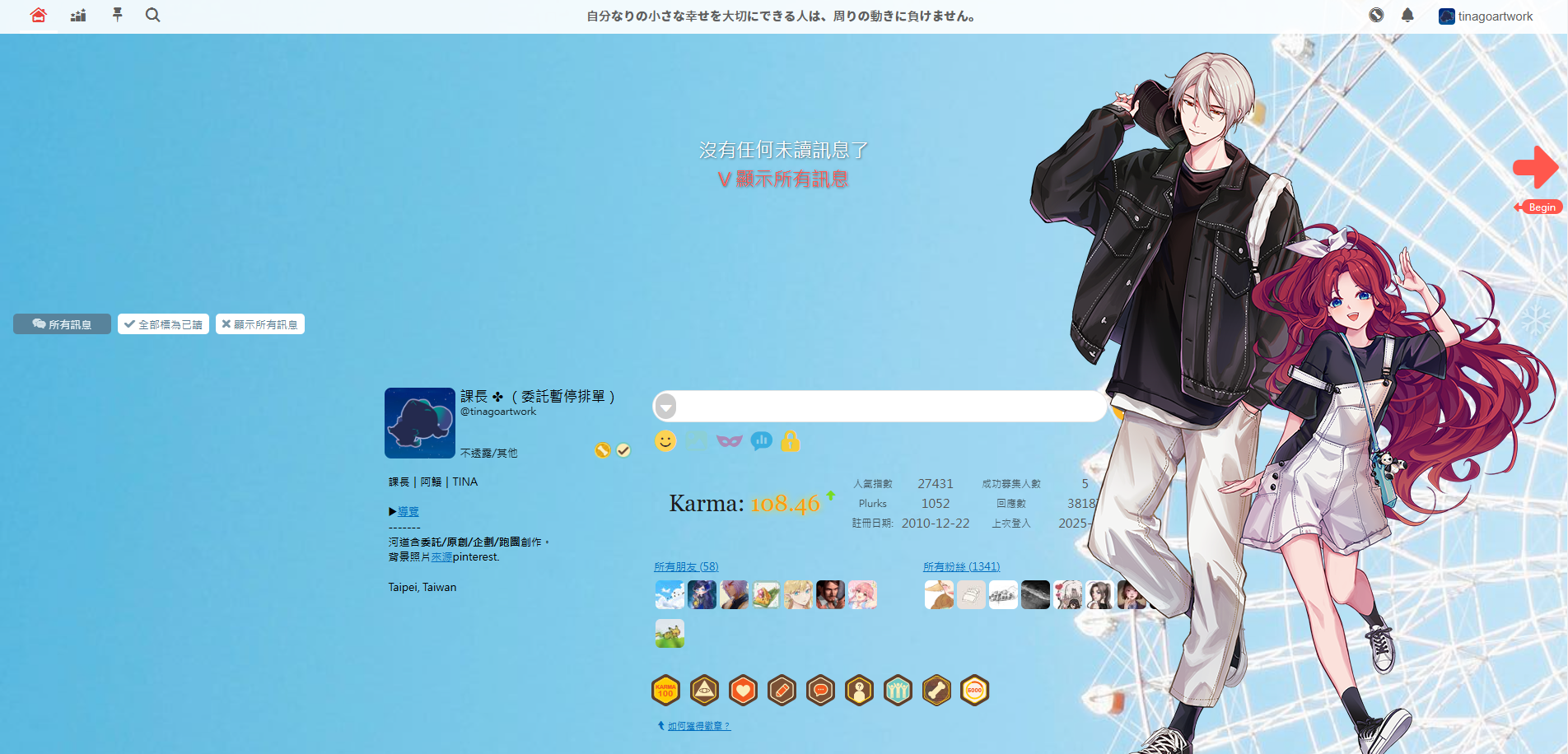Open the 導覽 link in bio
This screenshot has width=1568, height=754.
[408, 511]
